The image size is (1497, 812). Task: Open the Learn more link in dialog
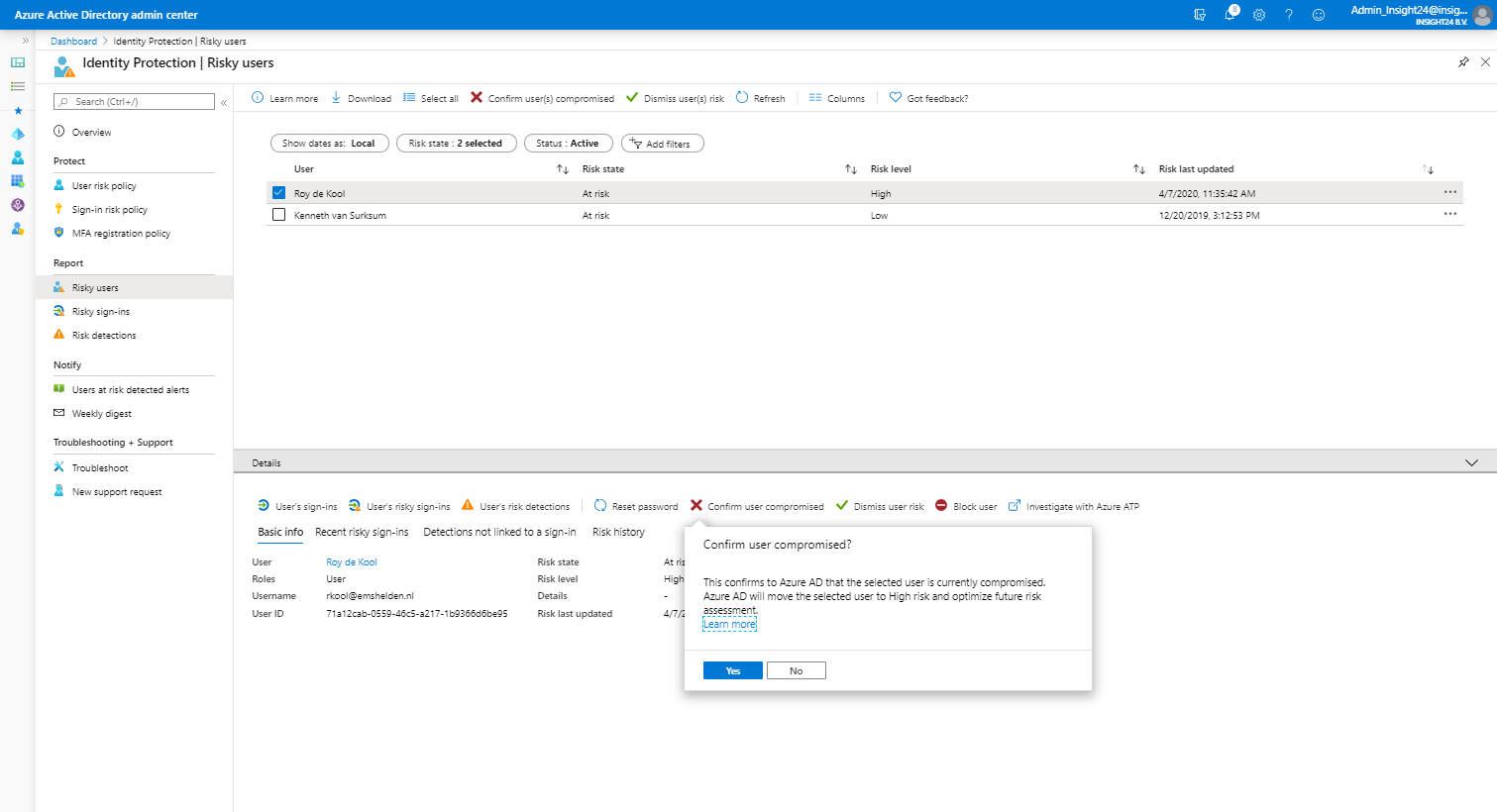click(730, 624)
